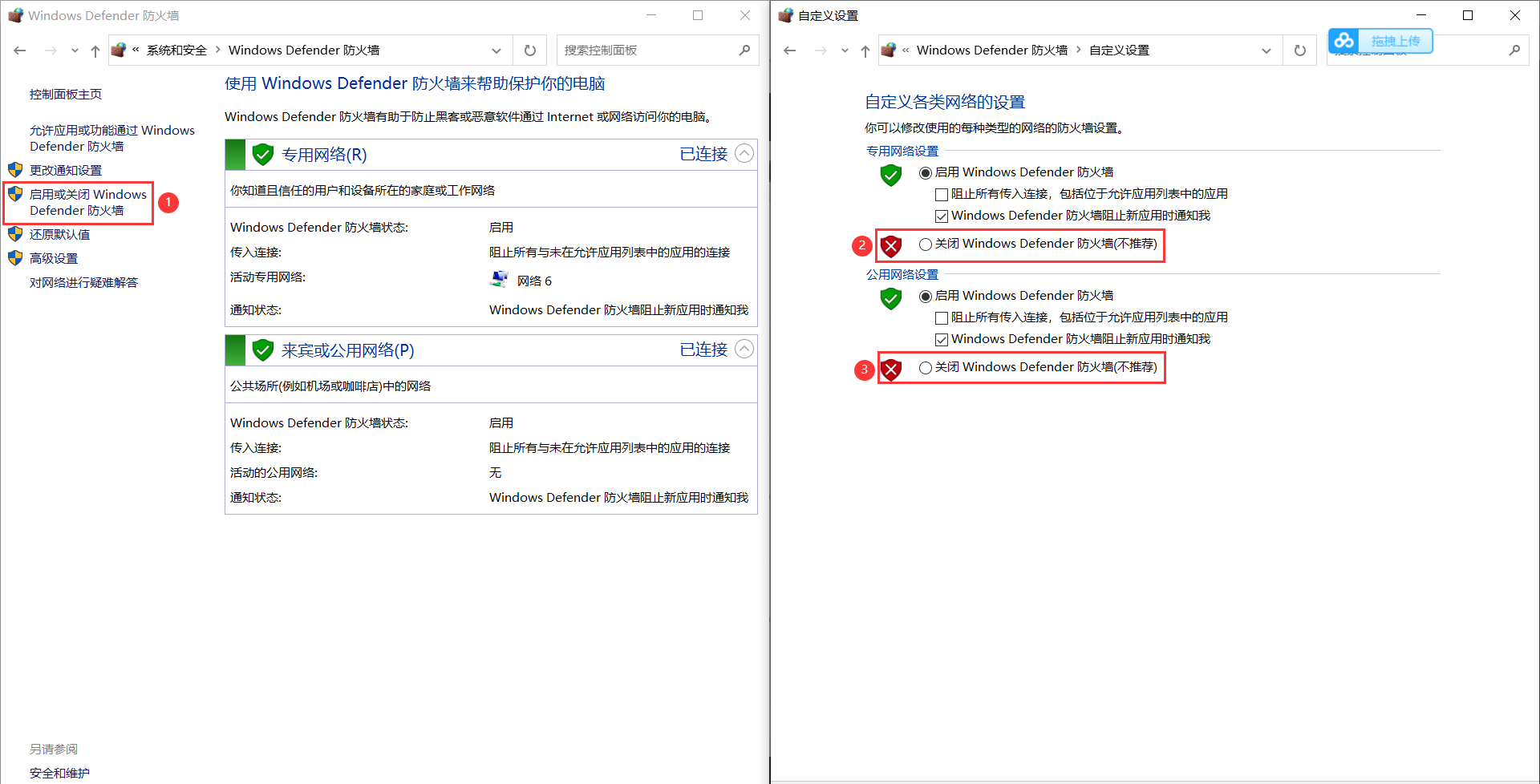Click back arrow in 自定义设置 window
1540x784 pixels.
coord(790,51)
